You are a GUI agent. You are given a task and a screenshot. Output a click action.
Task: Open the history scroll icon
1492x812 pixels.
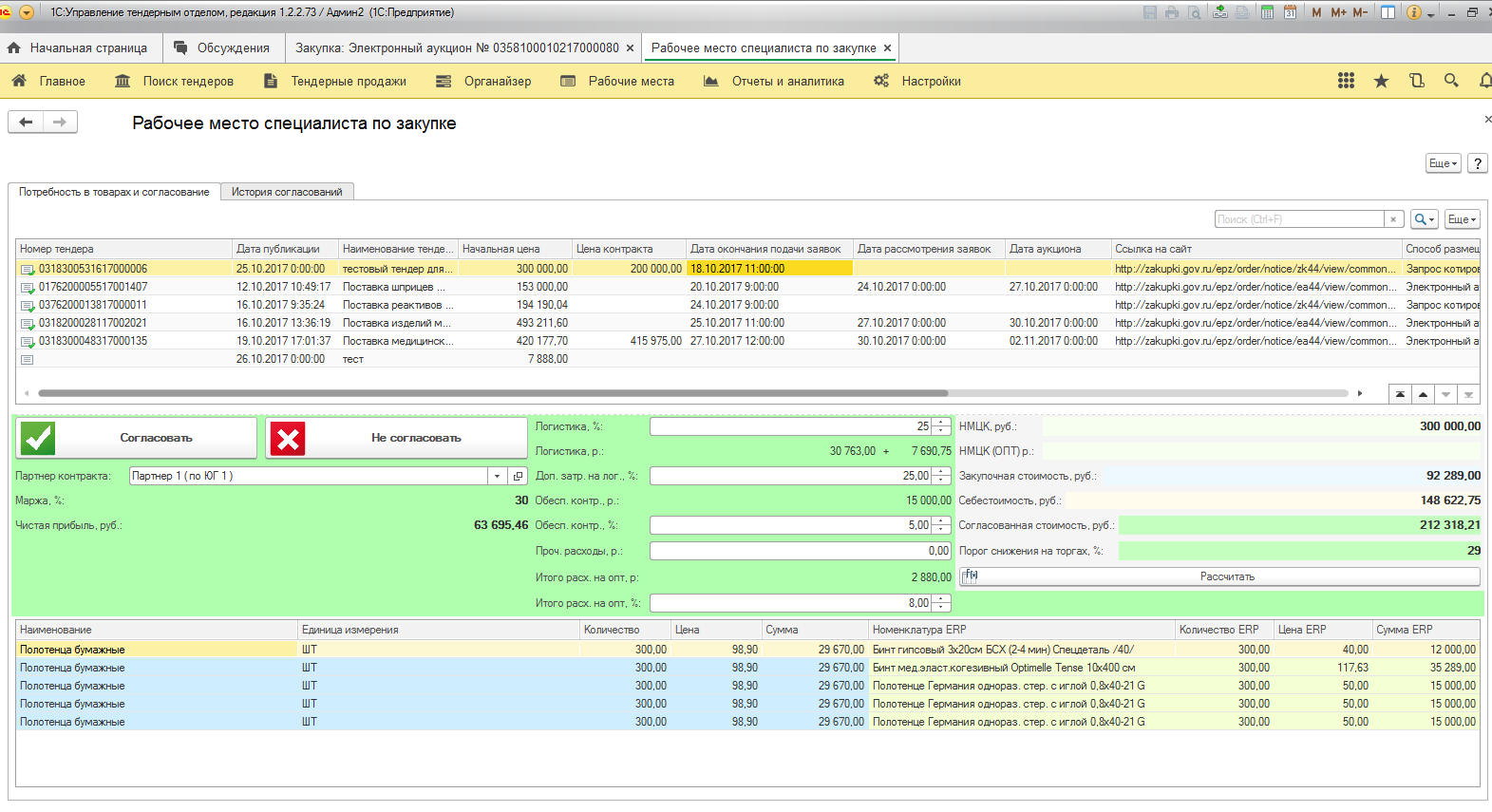pos(1416,81)
